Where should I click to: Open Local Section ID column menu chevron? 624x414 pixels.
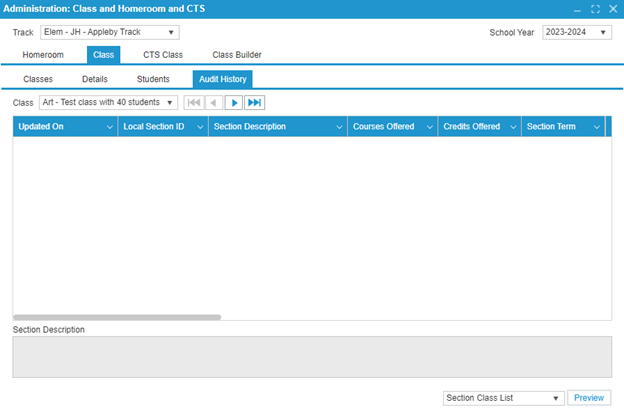click(200, 128)
